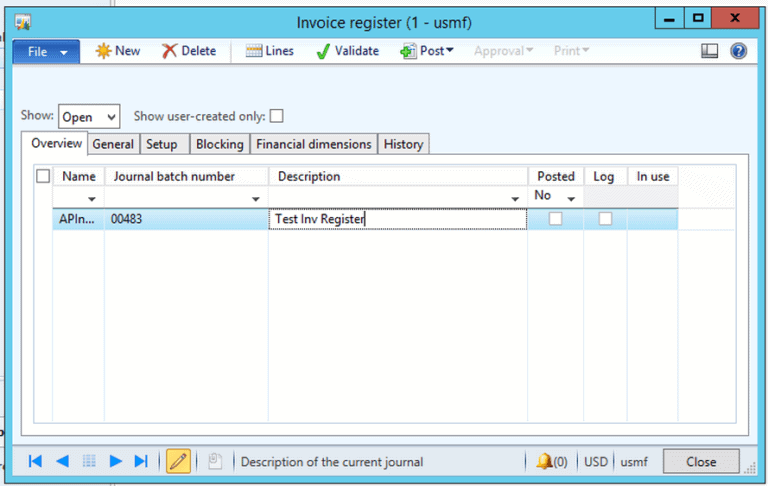Click the document attachment icon in status bar
The height and width of the screenshot is (486, 768).
(x=215, y=461)
